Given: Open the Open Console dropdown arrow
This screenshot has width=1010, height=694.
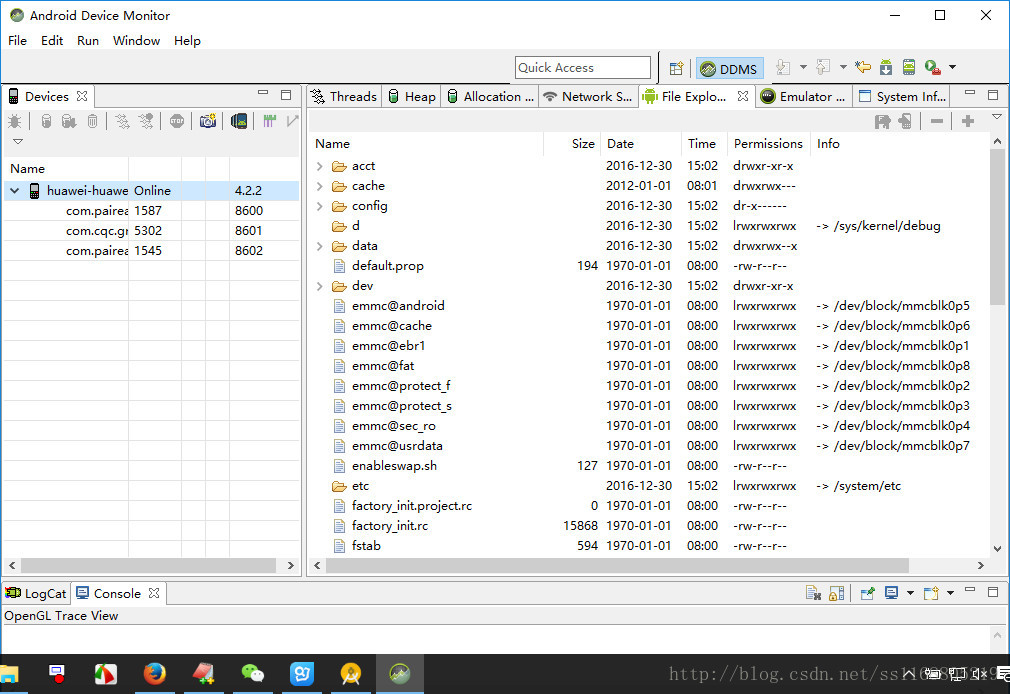Looking at the screenshot, I should click(950, 593).
